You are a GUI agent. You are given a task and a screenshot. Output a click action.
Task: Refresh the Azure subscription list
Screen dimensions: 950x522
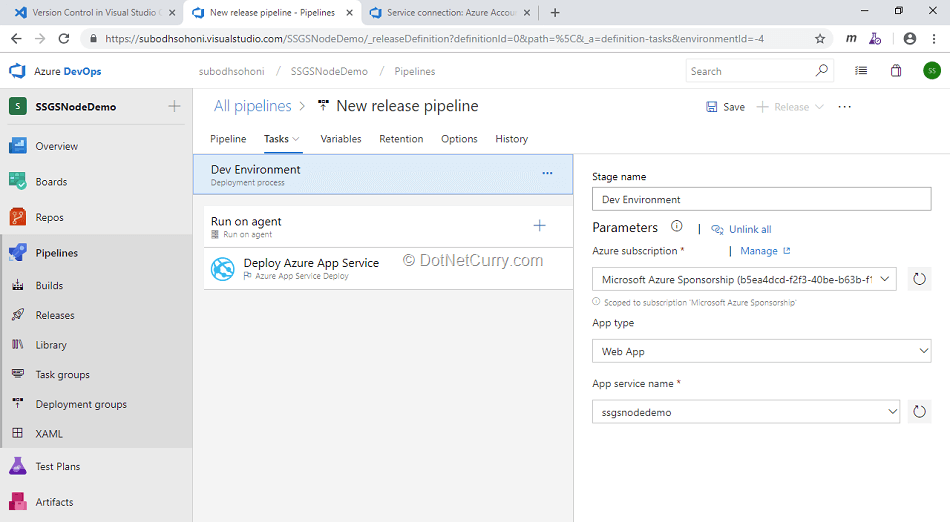coord(919,279)
